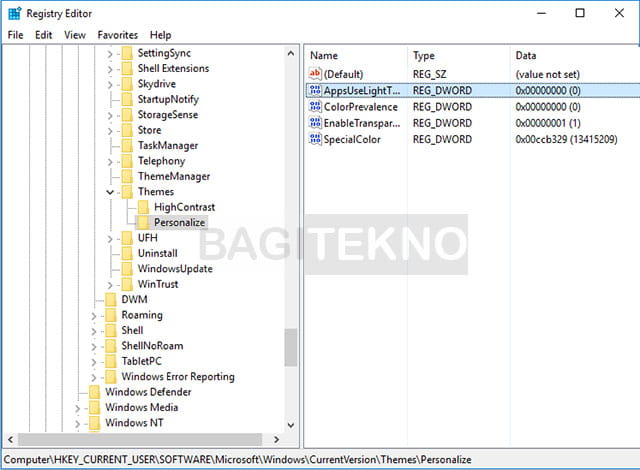Expand the UFH key

110,239
